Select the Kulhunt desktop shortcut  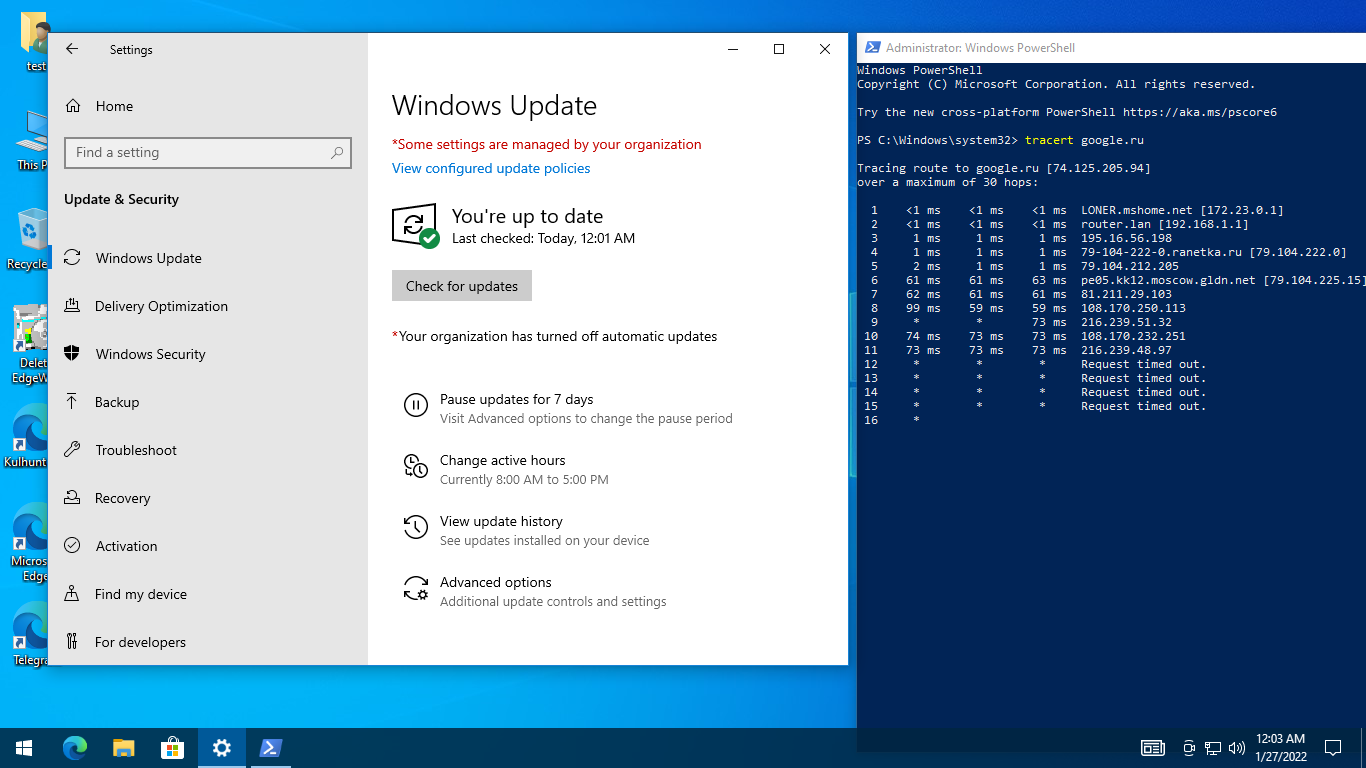tap(29, 438)
